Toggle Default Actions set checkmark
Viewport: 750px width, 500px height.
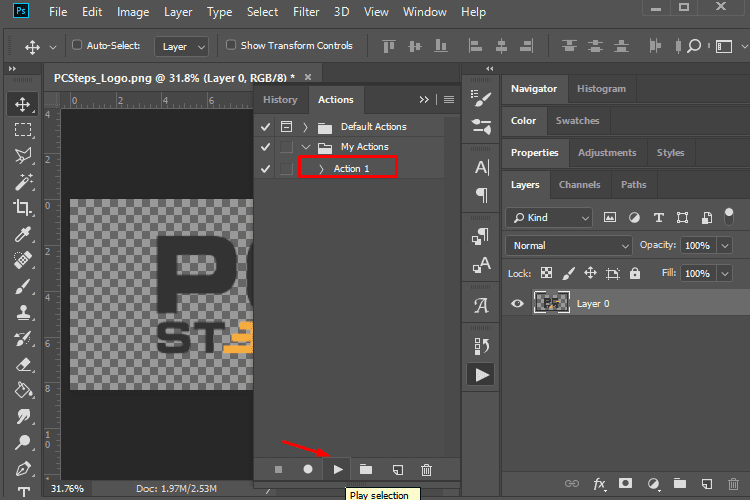pyautogui.click(x=265, y=127)
